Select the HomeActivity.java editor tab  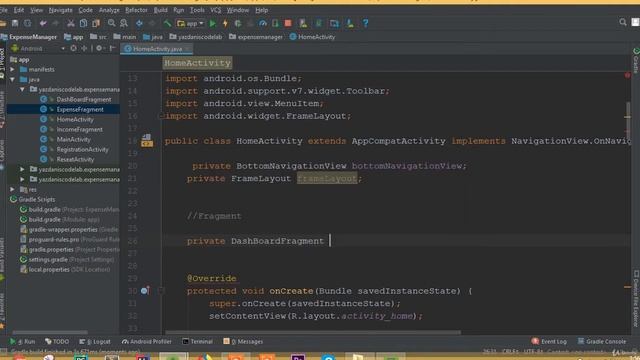click(157, 49)
